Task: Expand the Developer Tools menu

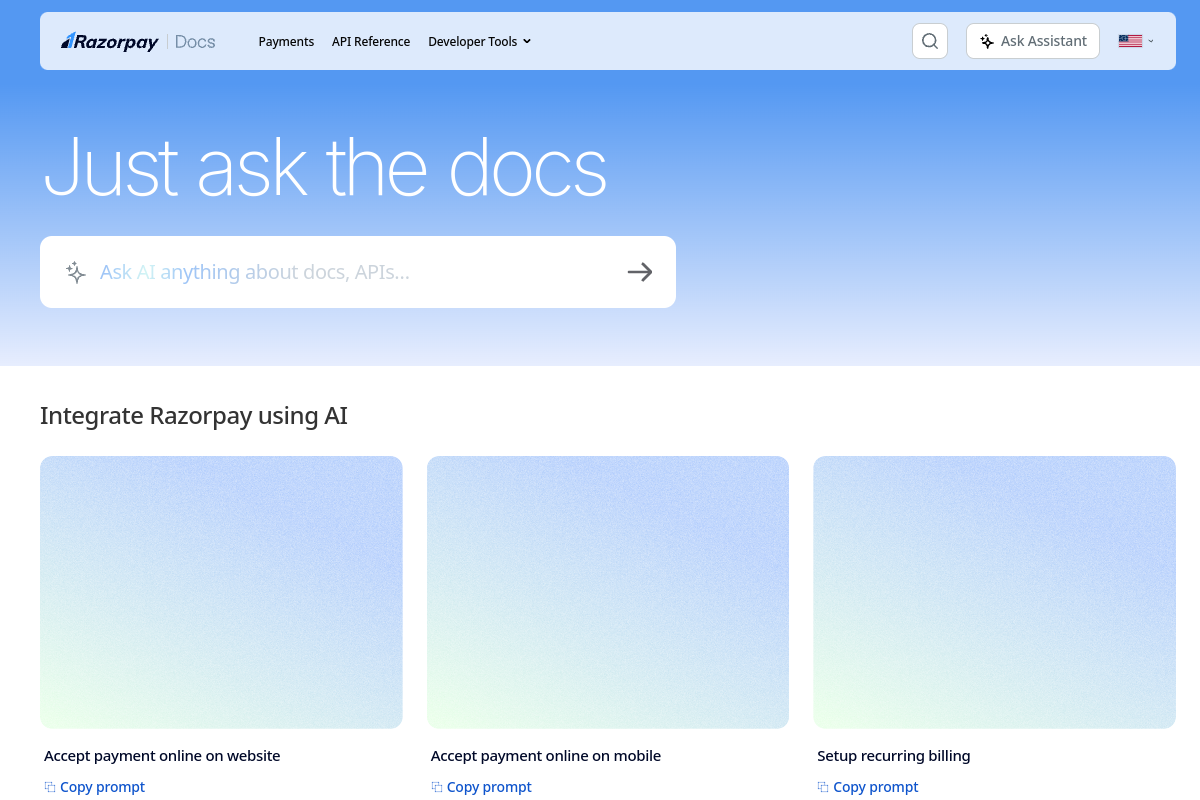Action: coord(480,41)
